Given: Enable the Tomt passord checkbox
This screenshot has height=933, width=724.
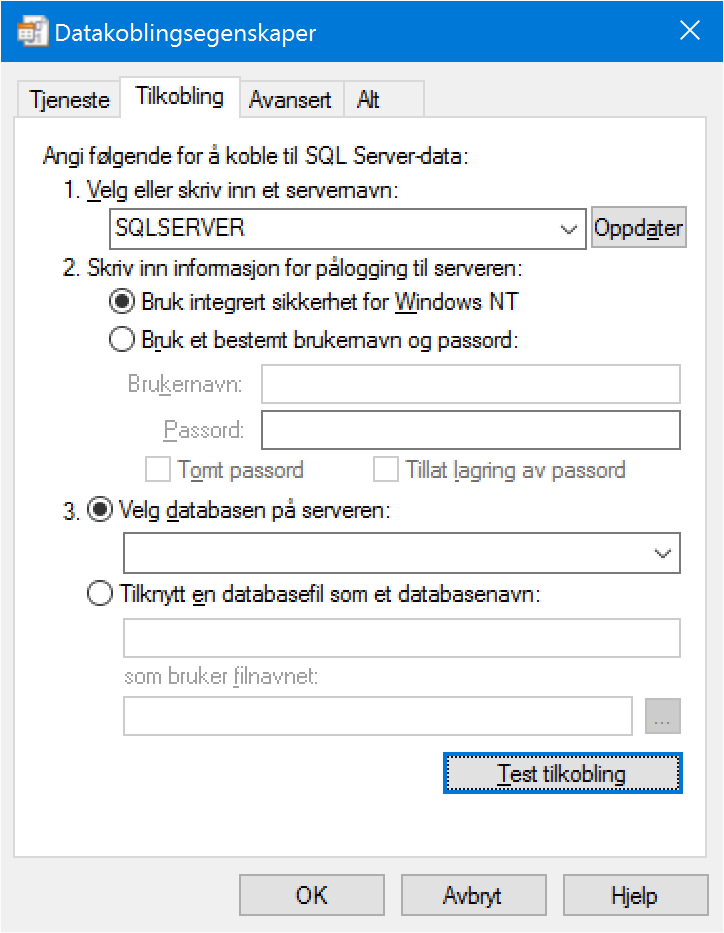Looking at the screenshot, I should [x=158, y=469].
